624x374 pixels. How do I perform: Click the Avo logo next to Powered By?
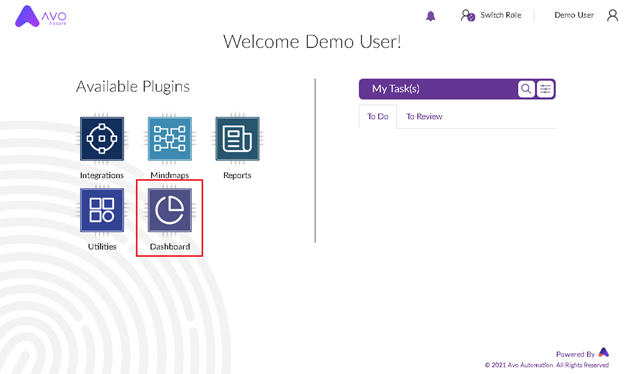pyautogui.click(x=604, y=352)
